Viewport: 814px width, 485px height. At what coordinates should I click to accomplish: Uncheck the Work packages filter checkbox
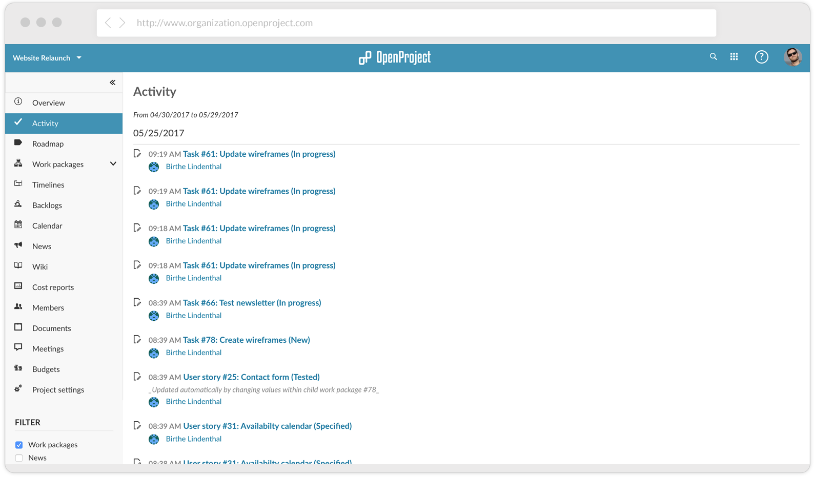19,445
